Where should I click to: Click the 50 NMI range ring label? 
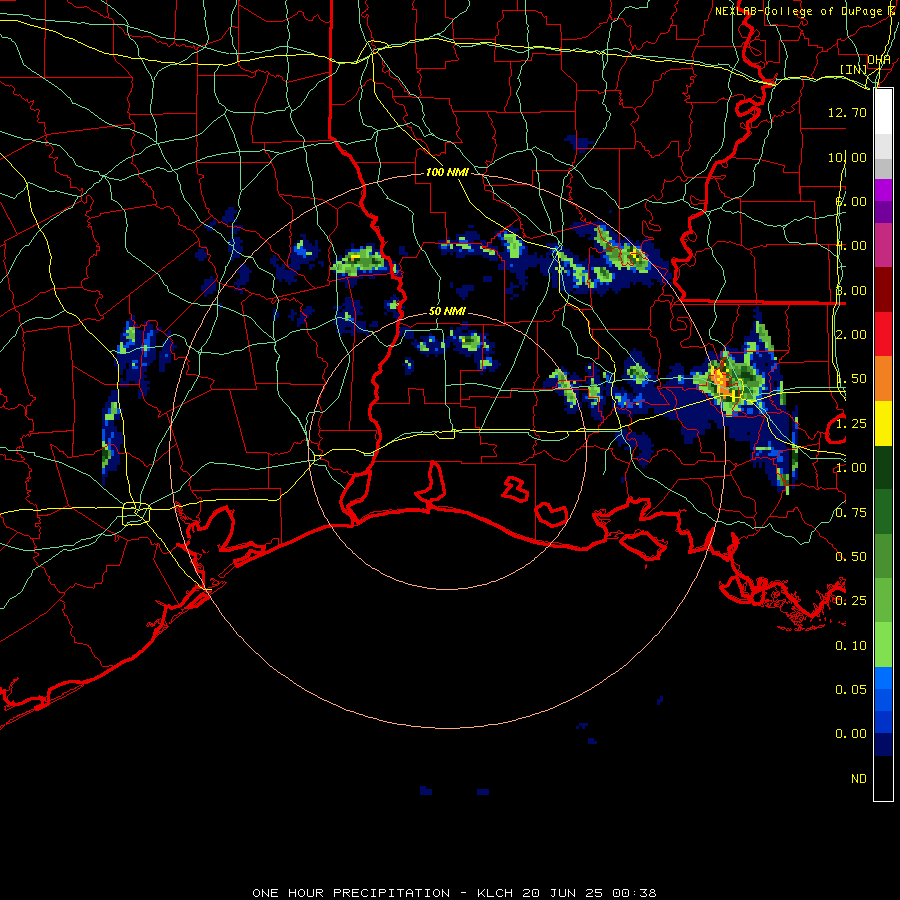[x=447, y=311]
